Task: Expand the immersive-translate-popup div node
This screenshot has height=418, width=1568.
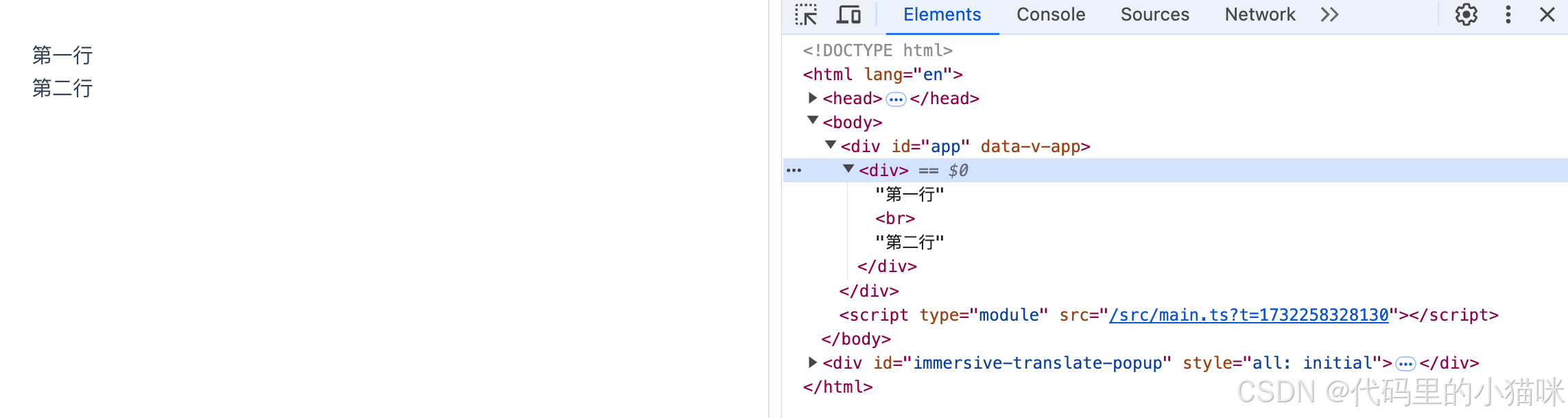Action: pos(813,362)
